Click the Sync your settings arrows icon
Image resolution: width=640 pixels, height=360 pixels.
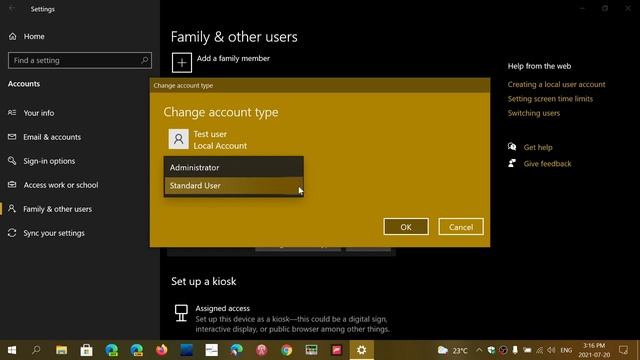tap(12, 233)
